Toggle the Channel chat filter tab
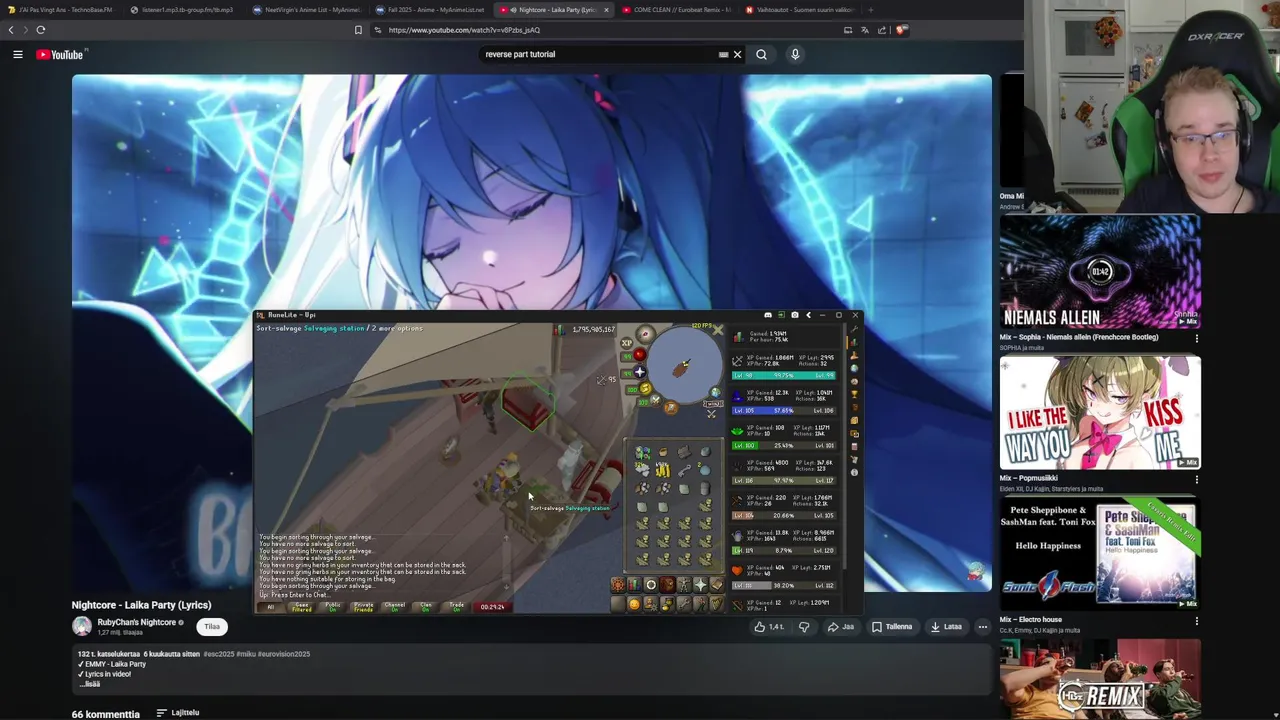 pos(394,606)
